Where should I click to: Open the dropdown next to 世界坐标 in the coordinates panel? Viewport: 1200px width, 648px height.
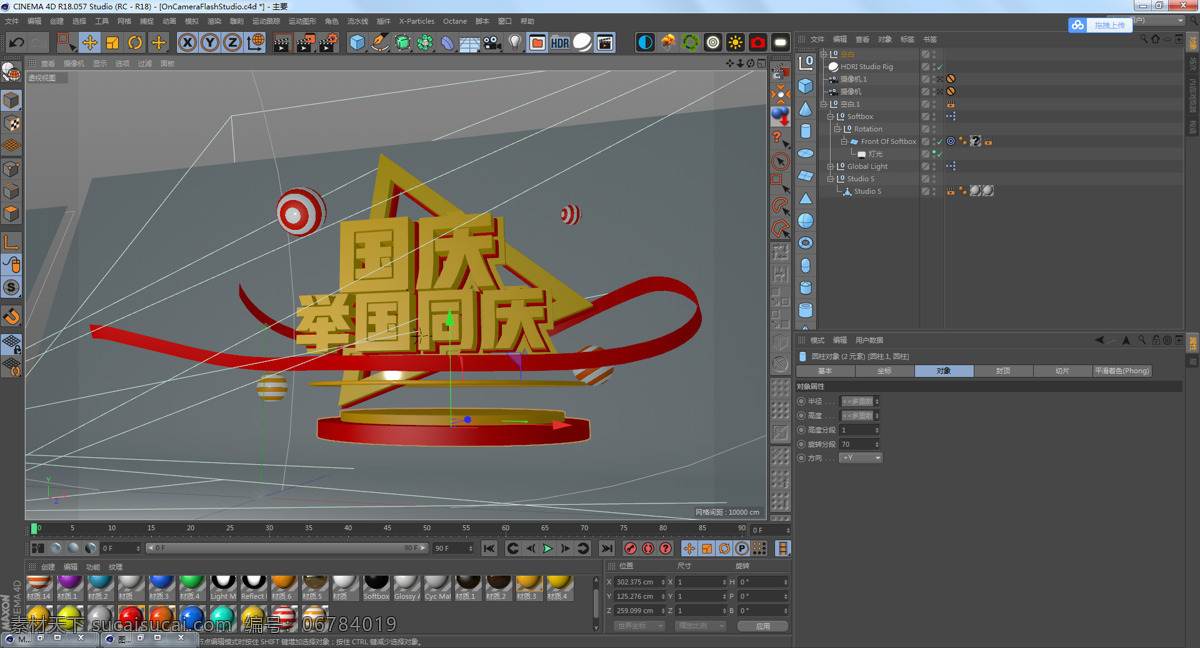click(700, 626)
